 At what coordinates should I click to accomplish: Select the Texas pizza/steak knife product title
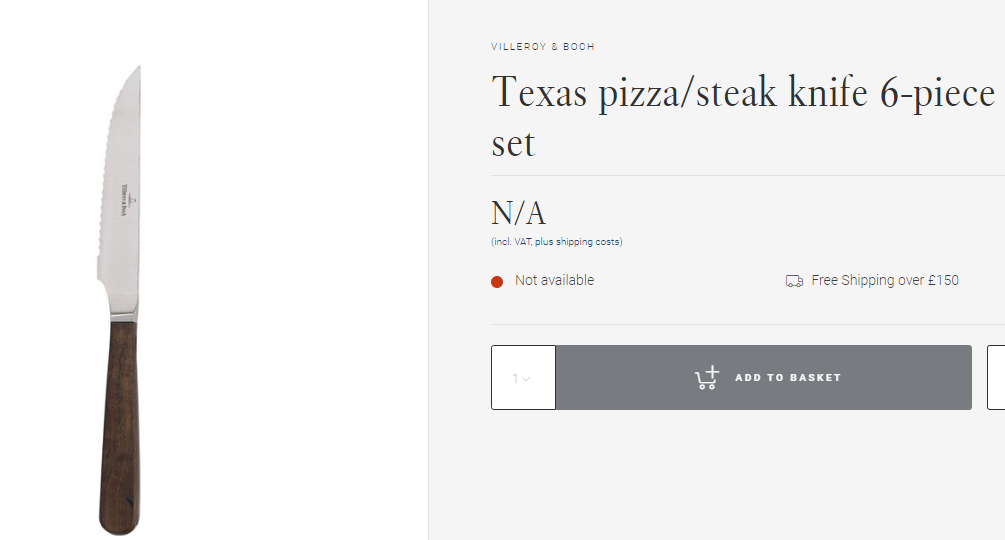[x=743, y=93]
